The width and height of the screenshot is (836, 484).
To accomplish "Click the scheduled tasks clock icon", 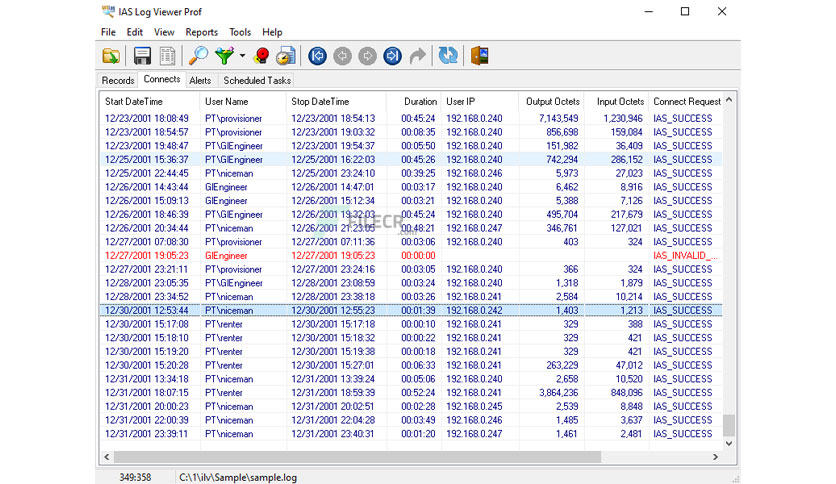I will pos(286,55).
